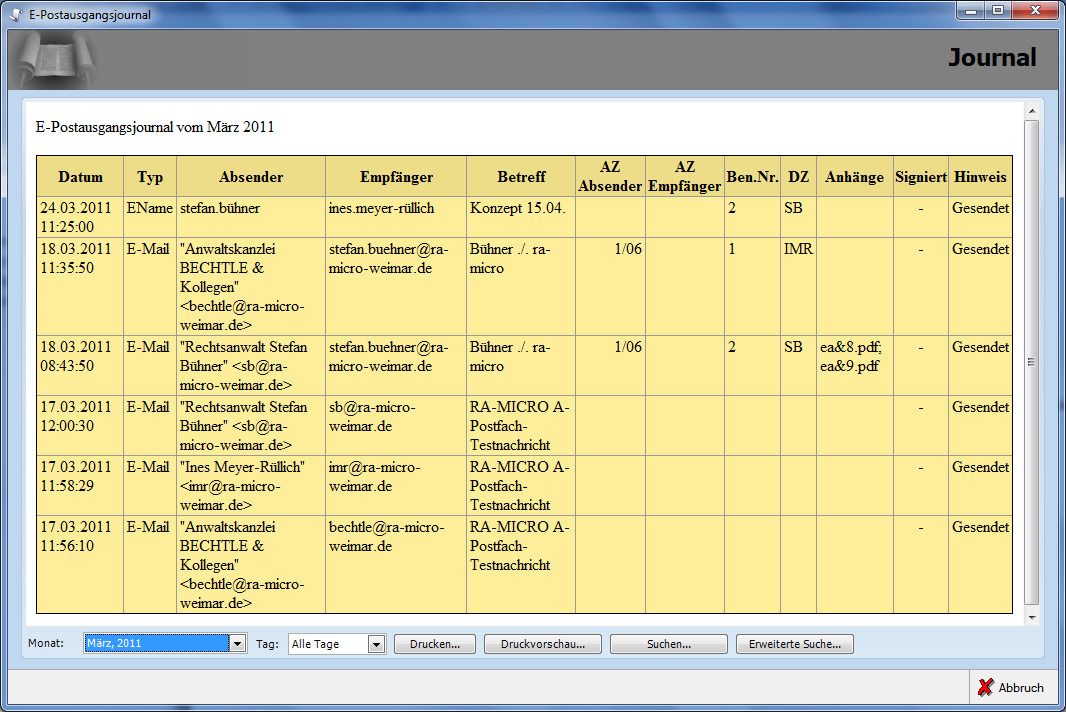Open the Monat dropdown showing März, 2011
This screenshot has height=712, width=1066.
tap(237, 644)
